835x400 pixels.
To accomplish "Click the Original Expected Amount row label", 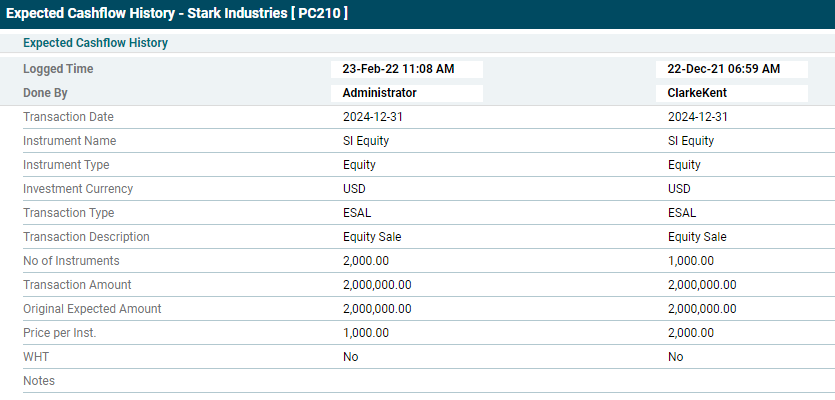I will click(x=92, y=309).
